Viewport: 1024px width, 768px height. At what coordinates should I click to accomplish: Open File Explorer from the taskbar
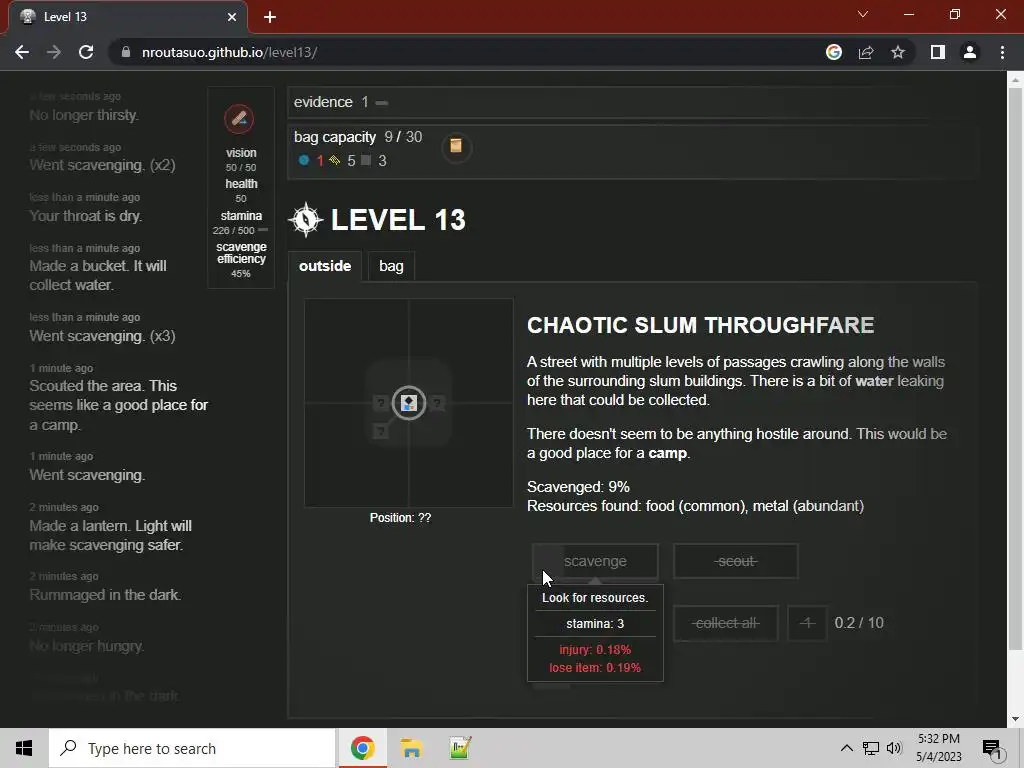[x=411, y=748]
